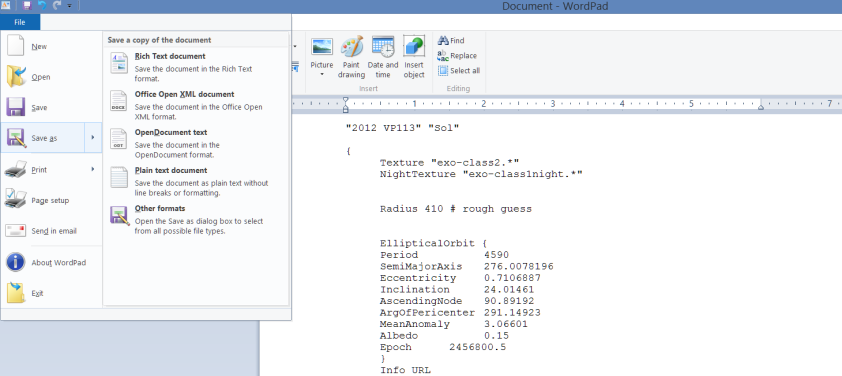
Task: Open About WordPad dialog
Action: pos(51,263)
